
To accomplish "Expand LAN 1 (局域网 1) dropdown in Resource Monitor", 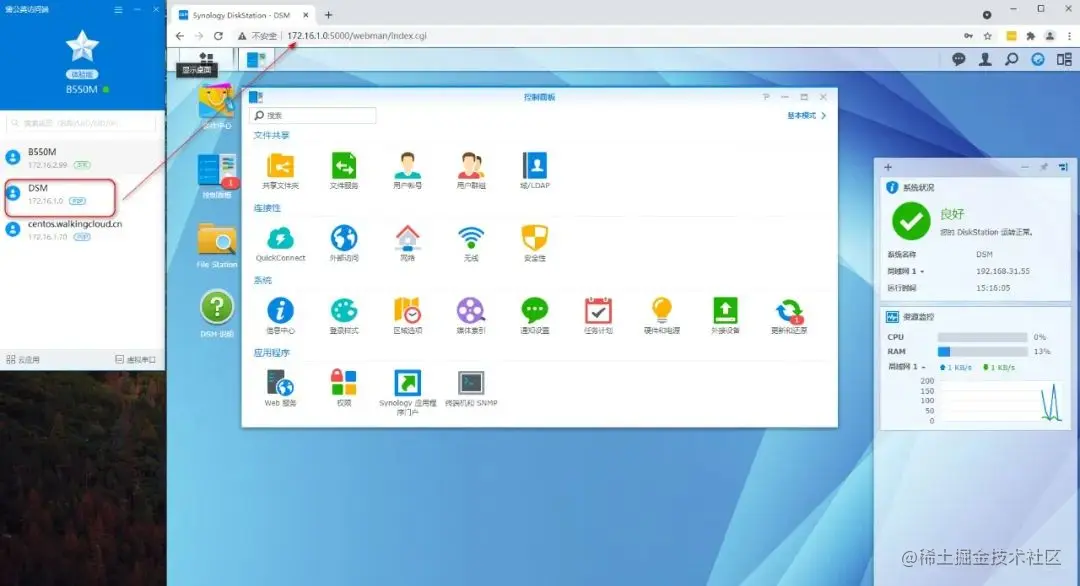I will pos(907,367).
